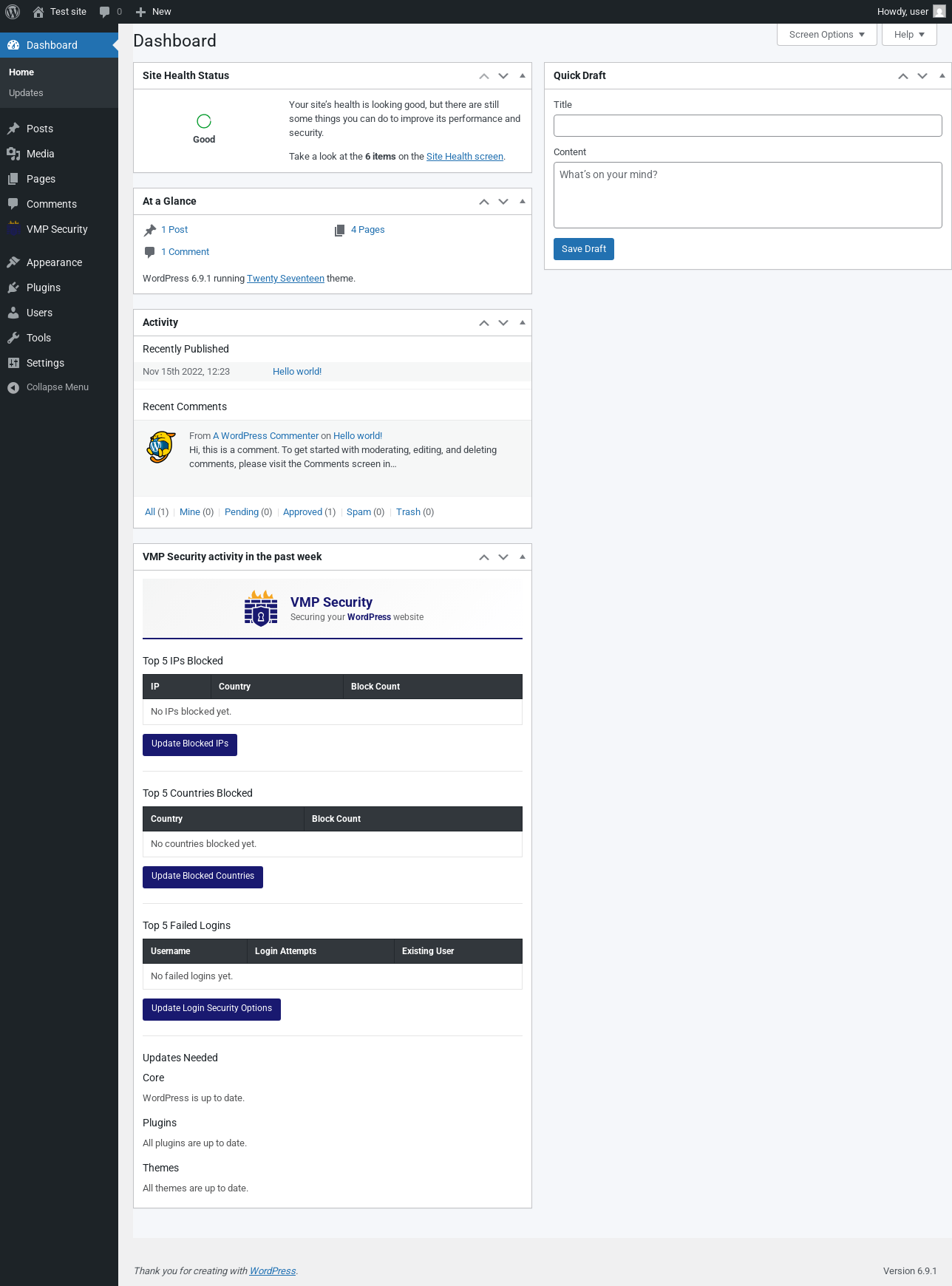Click the Tools wrench icon in sidebar
The height and width of the screenshot is (1286, 952).
point(13,338)
